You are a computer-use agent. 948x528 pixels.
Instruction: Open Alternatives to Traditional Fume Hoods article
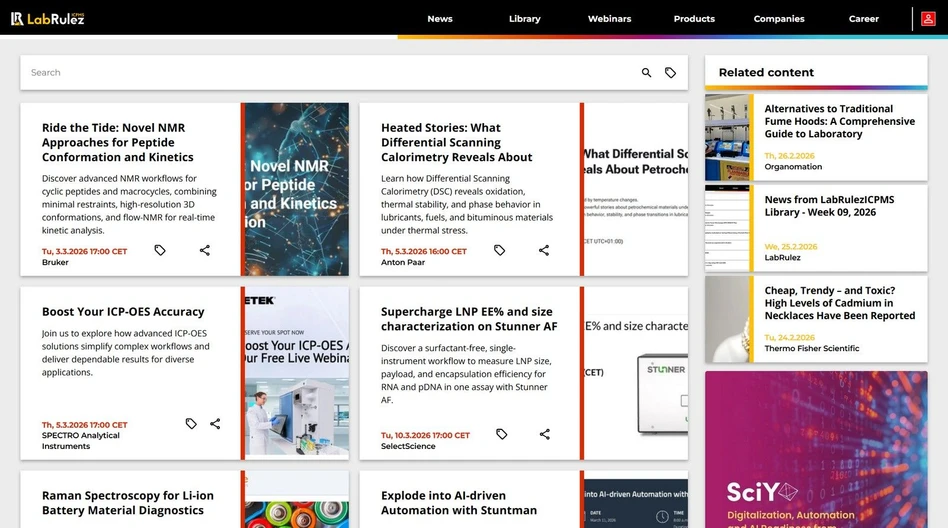coord(839,121)
